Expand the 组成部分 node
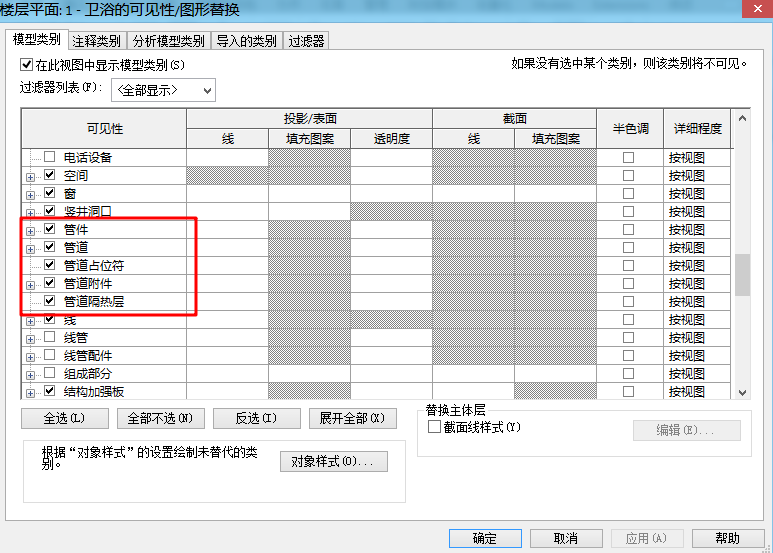The height and width of the screenshot is (553, 773). (31, 376)
